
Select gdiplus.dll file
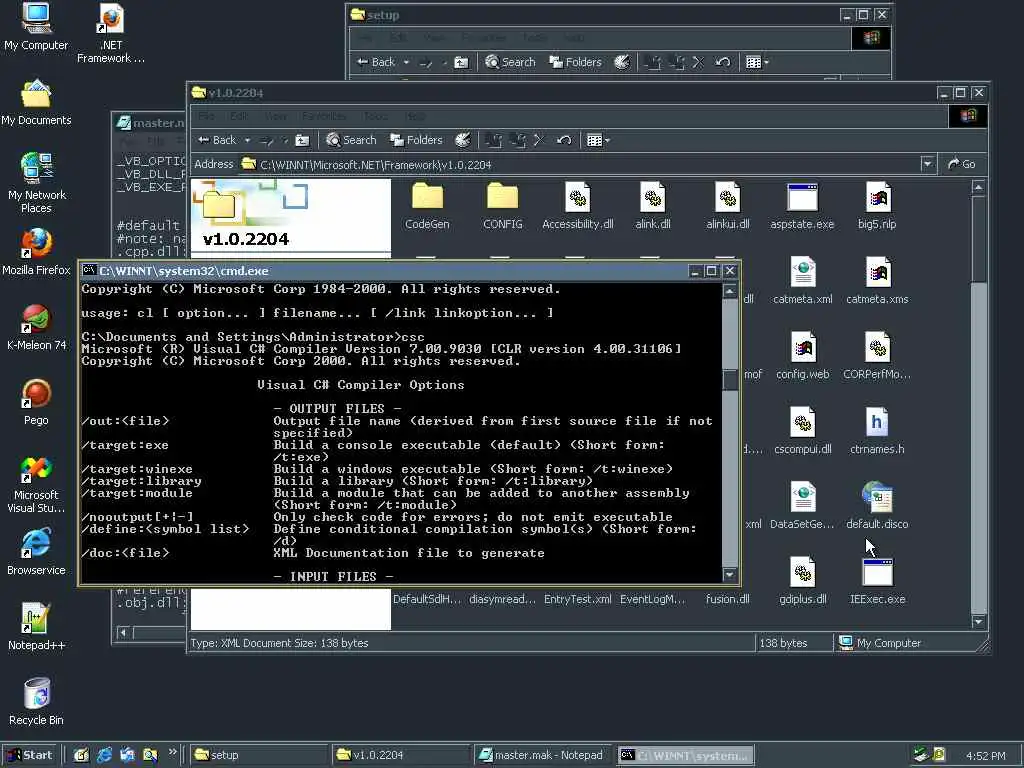tap(803, 582)
